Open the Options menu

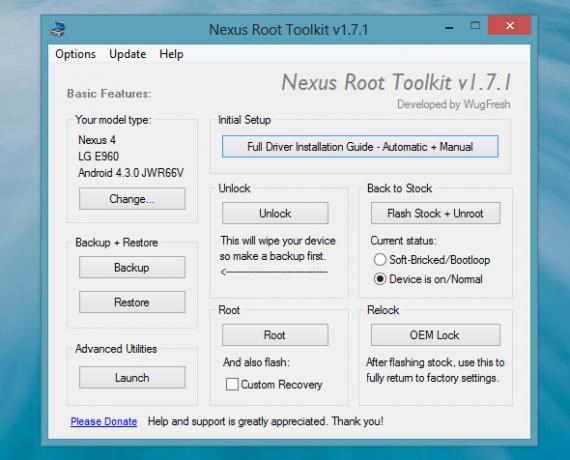click(76, 54)
